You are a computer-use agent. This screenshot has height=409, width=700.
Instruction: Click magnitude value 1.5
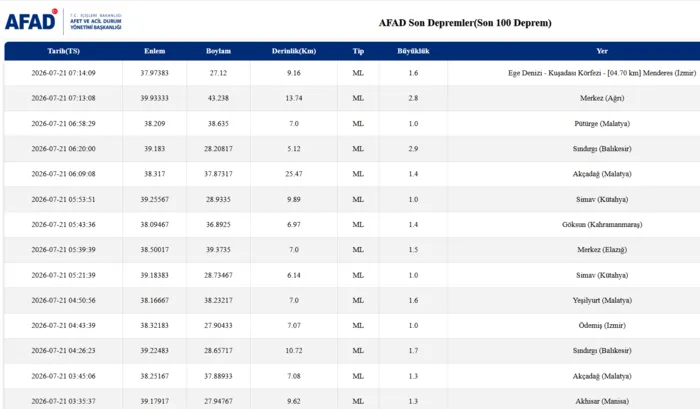[x=413, y=250]
